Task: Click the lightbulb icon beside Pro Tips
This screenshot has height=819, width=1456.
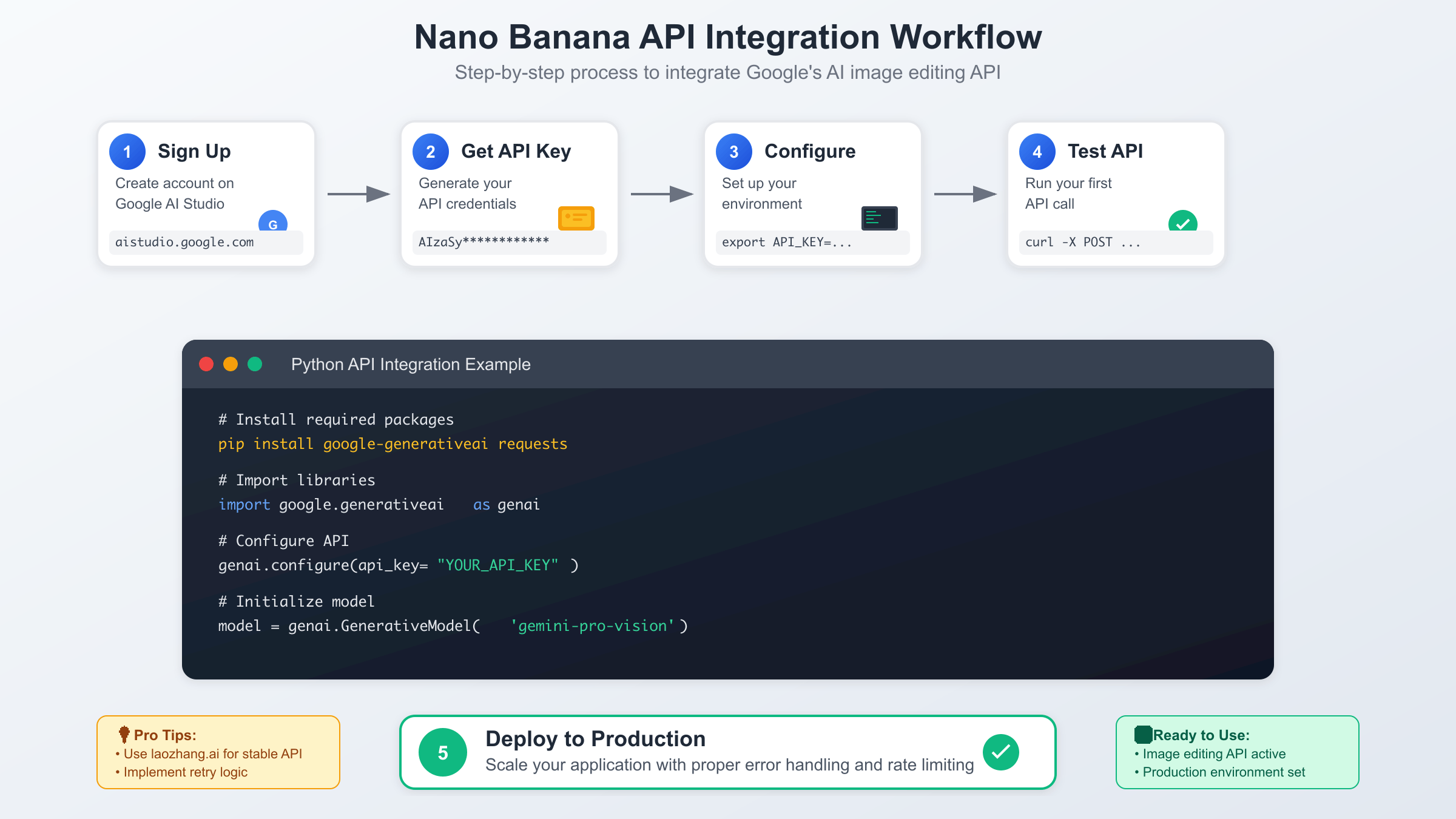Action: coord(124,735)
